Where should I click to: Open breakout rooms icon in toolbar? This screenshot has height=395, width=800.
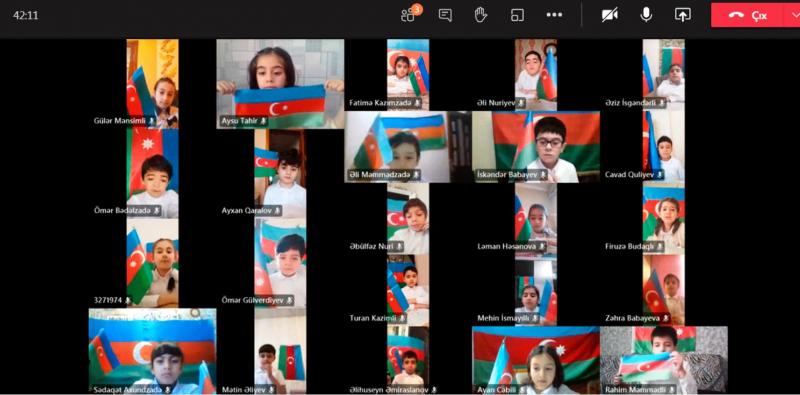[517, 15]
